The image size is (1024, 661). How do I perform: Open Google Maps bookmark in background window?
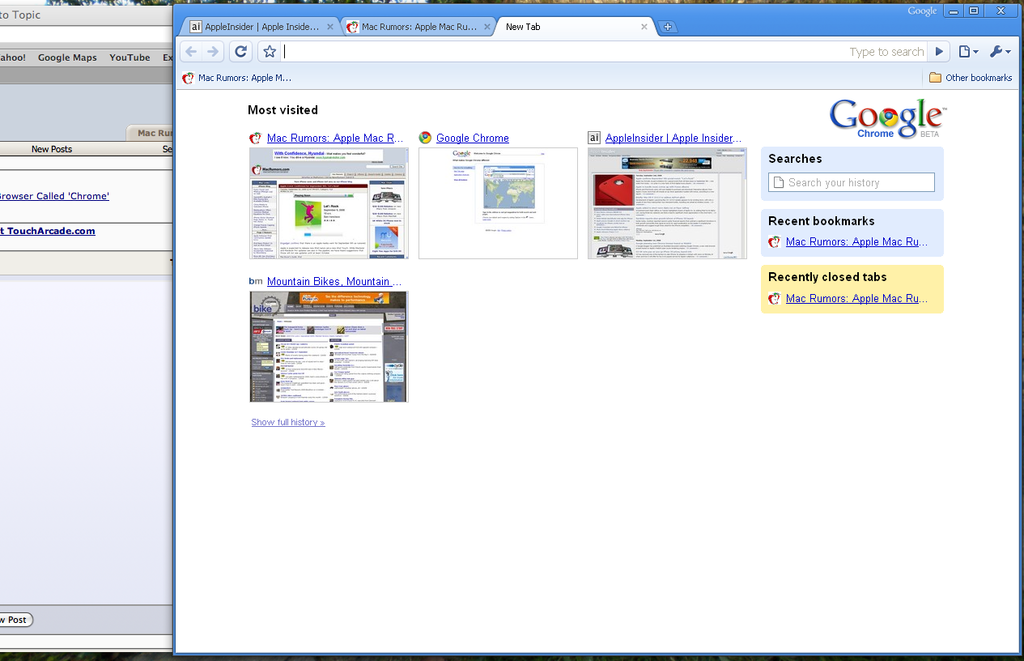pyautogui.click(x=67, y=57)
